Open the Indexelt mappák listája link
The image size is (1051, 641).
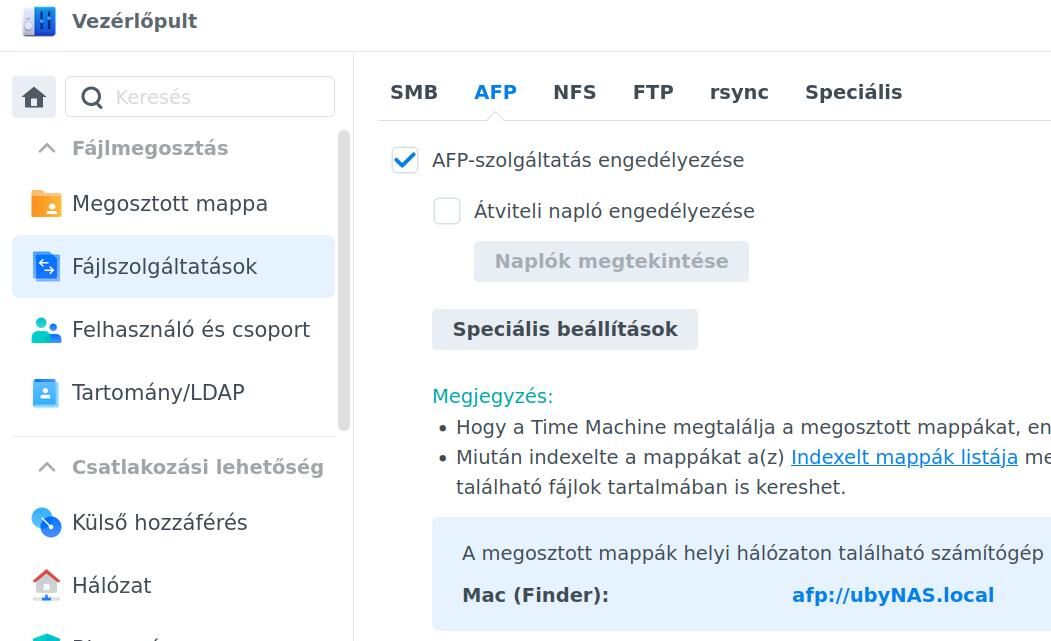[904, 457]
